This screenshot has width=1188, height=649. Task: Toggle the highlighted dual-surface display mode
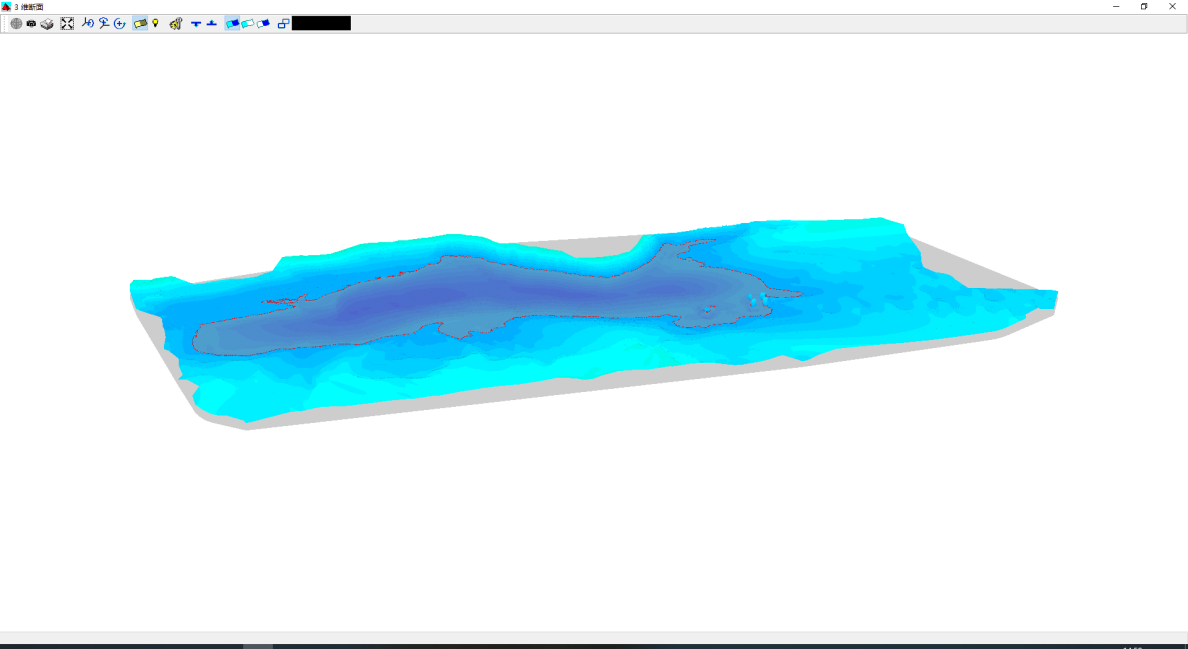coord(230,23)
